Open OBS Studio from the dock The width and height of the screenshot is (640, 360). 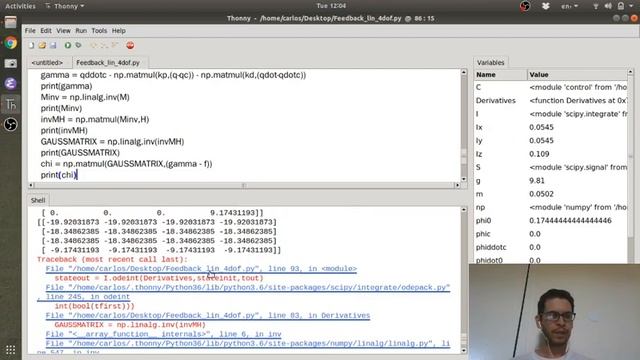point(11,124)
